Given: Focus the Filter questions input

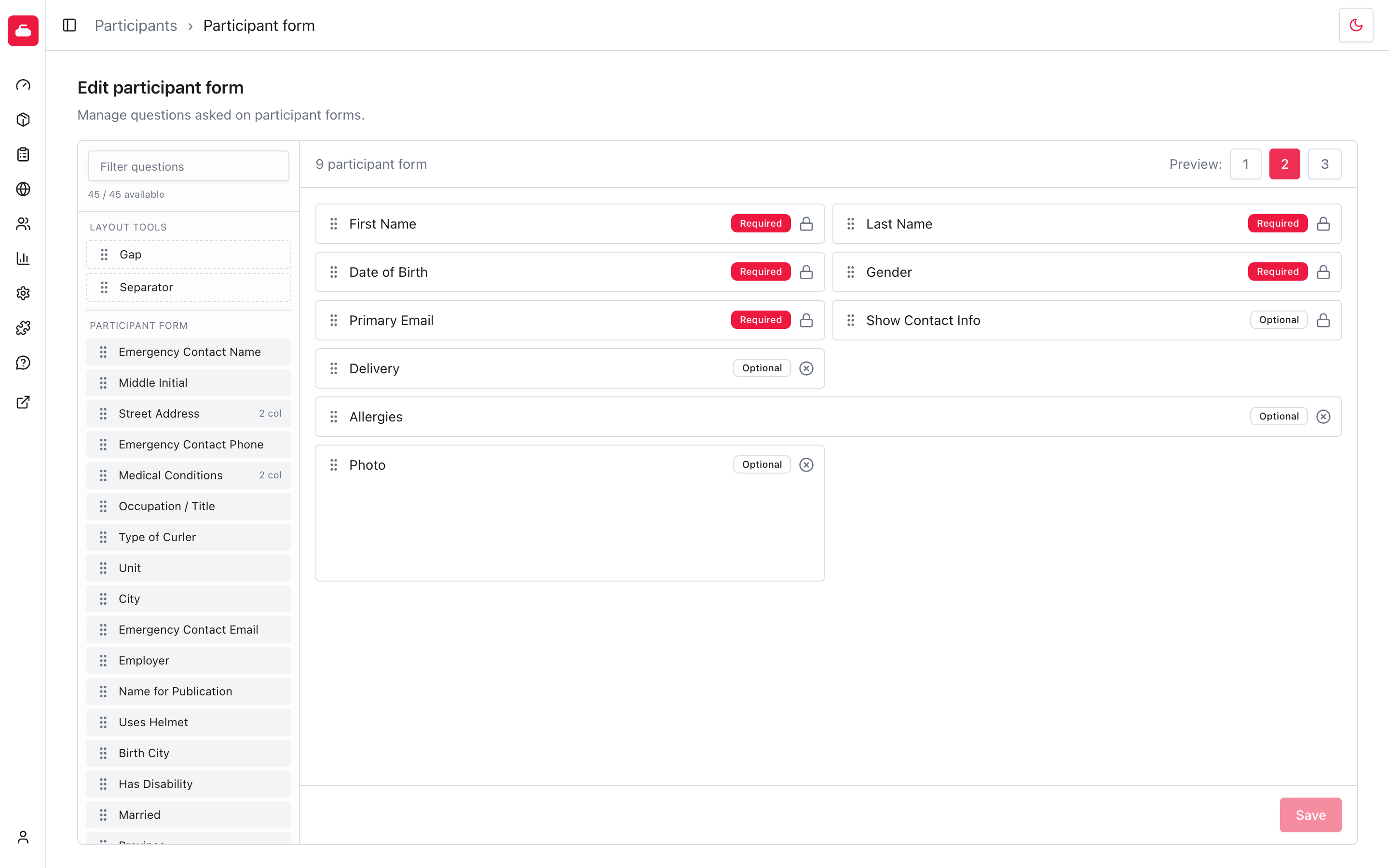Looking at the screenshot, I should click(x=188, y=166).
